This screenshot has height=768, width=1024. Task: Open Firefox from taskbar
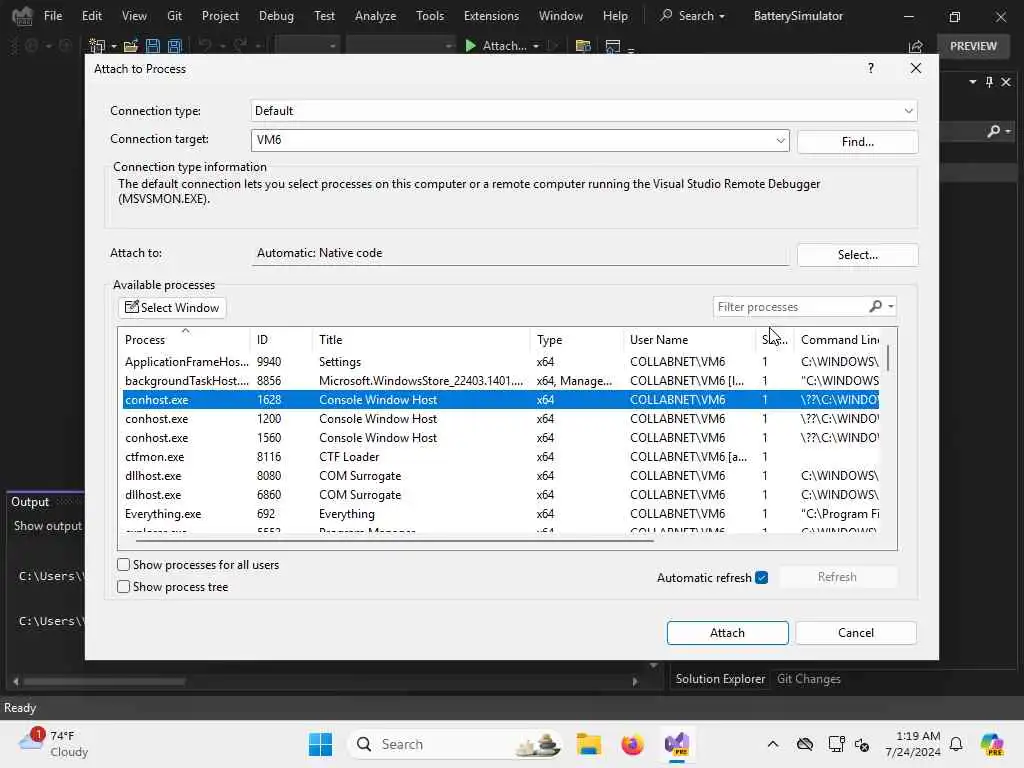pyautogui.click(x=632, y=744)
